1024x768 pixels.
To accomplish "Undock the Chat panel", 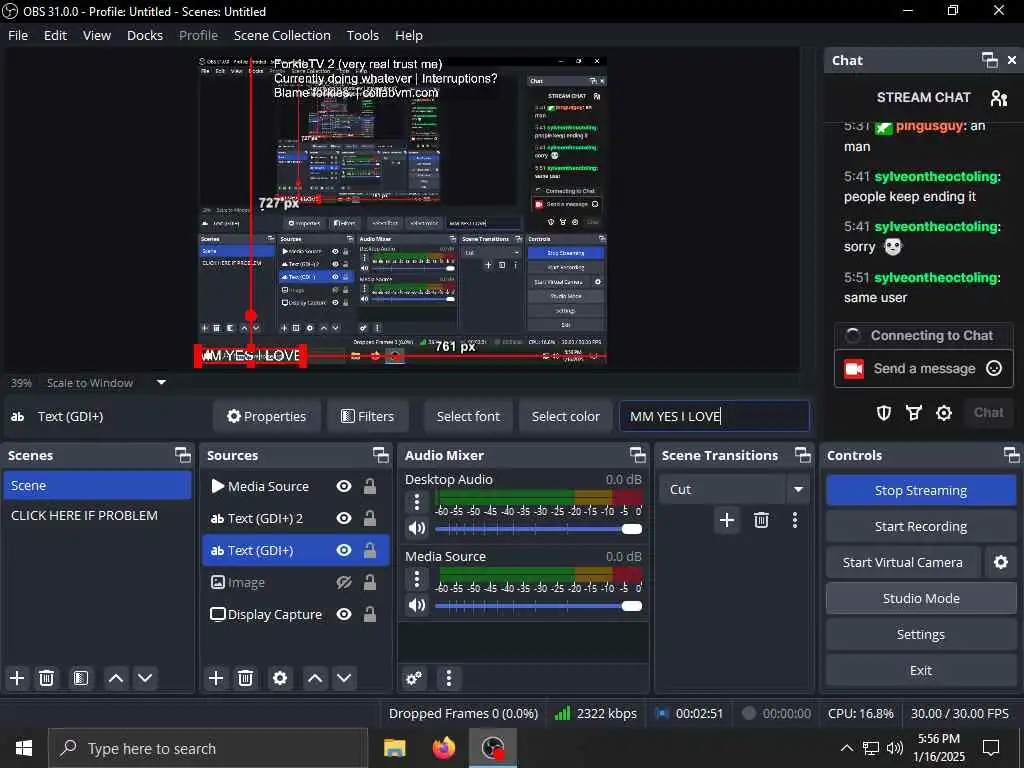I will (x=989, y=60).
